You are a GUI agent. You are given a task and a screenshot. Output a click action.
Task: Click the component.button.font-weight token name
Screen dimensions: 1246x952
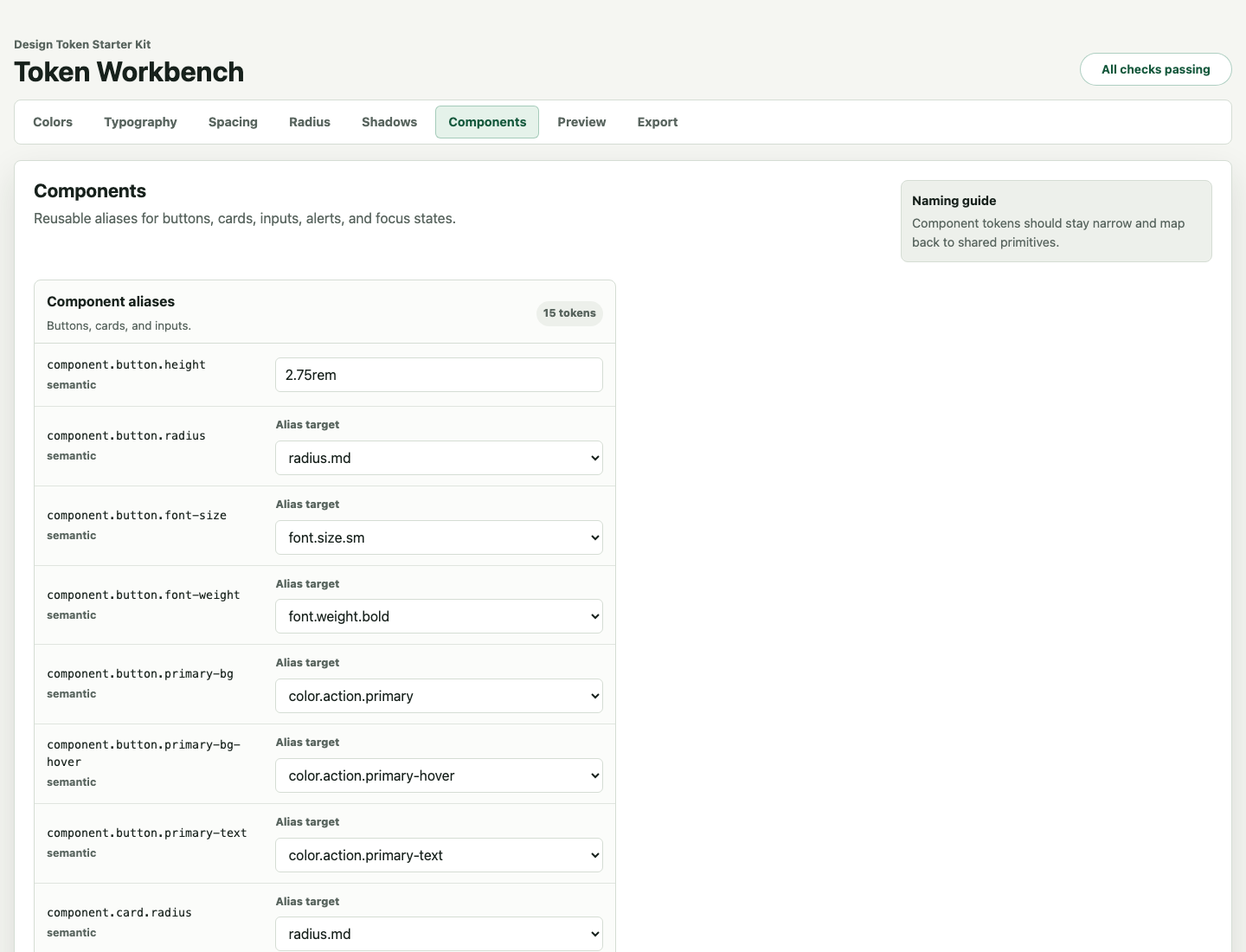click(144, 595)
